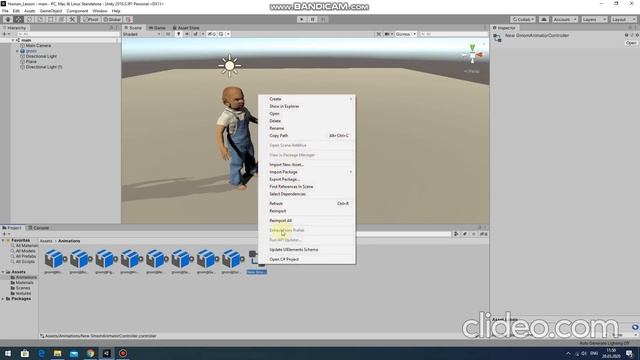This screenshot has height=360, width=640.
Task: Select the Scale tool in Unity toolbar
Action: coord(40,19)
